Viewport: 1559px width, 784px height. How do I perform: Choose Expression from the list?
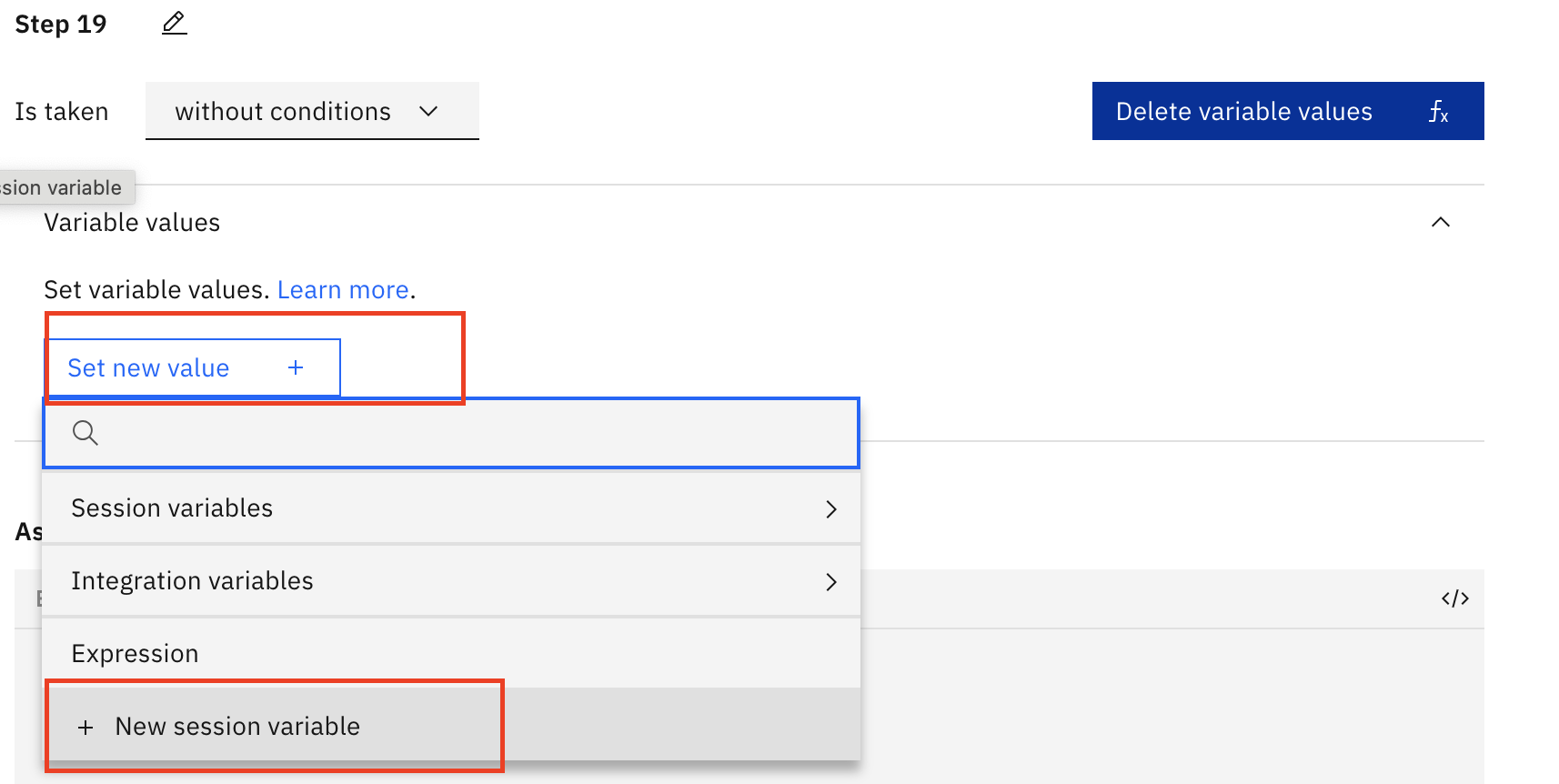[135, 654]
